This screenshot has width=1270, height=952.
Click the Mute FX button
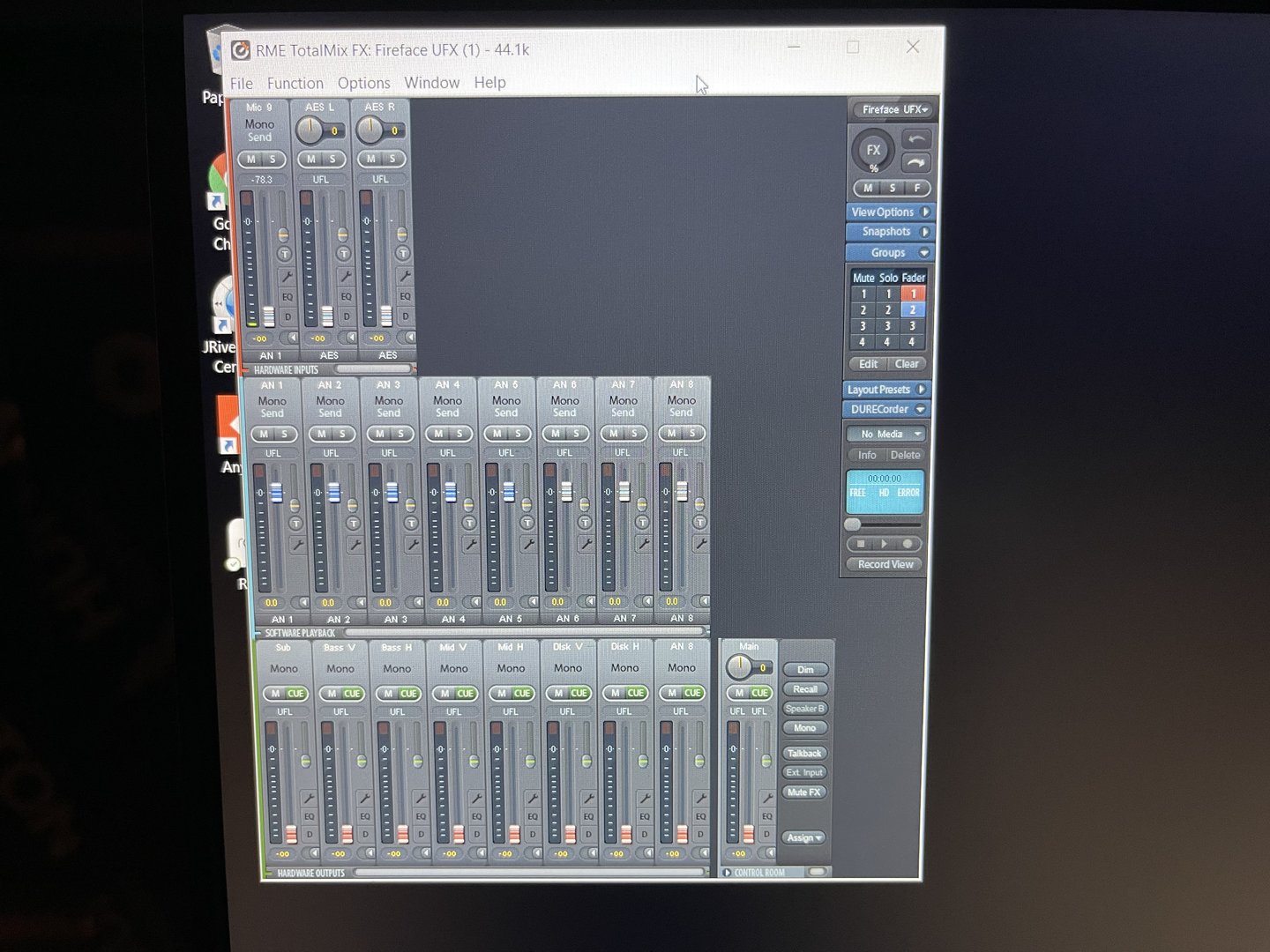click(803, 792)
